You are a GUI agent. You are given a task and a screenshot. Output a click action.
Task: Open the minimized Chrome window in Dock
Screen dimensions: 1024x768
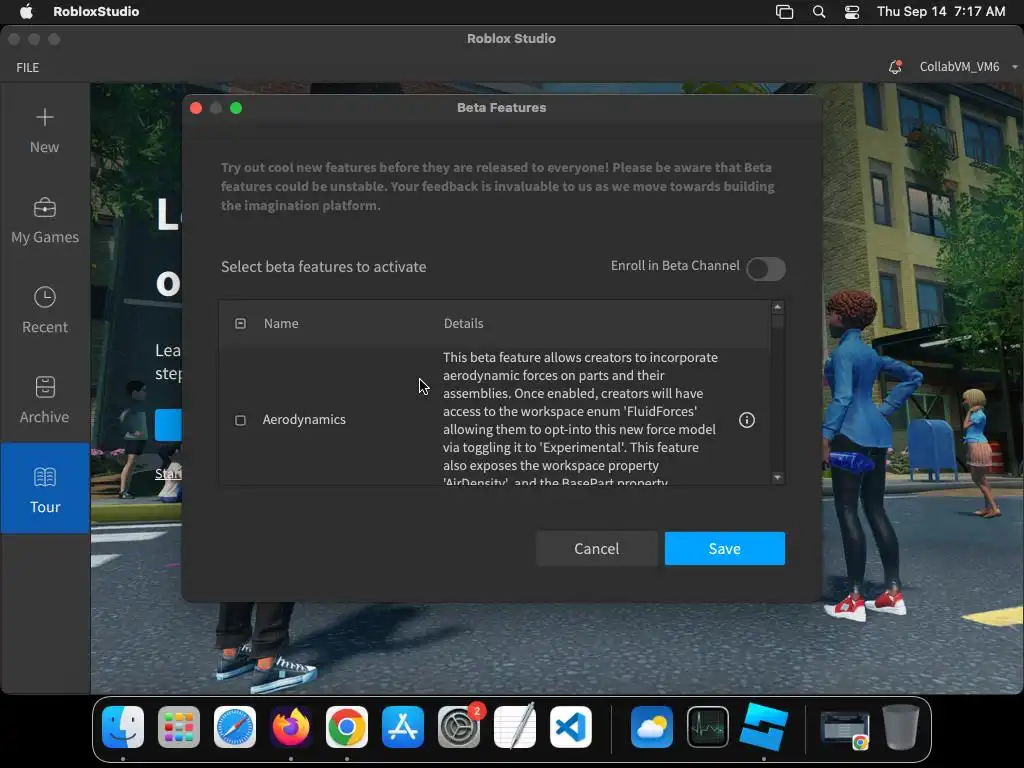pyautogui.click(x=844, y=729)
